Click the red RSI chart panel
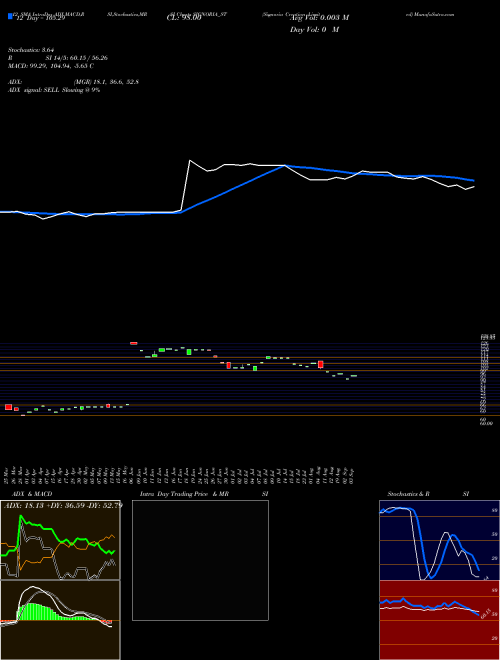 pyautogui.click(x=439, y=620)
